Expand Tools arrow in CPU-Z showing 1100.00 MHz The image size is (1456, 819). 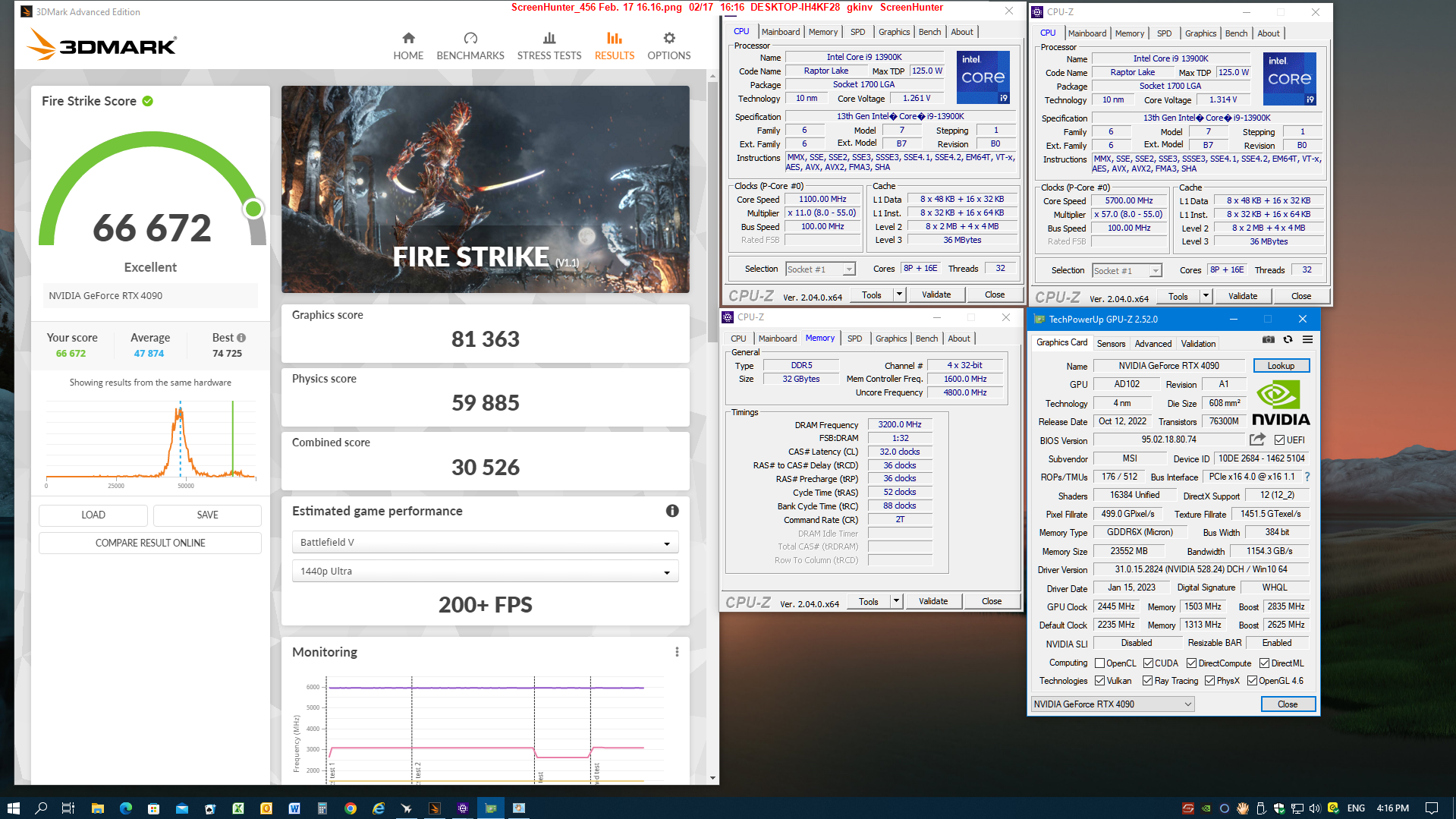coord(899,295)
